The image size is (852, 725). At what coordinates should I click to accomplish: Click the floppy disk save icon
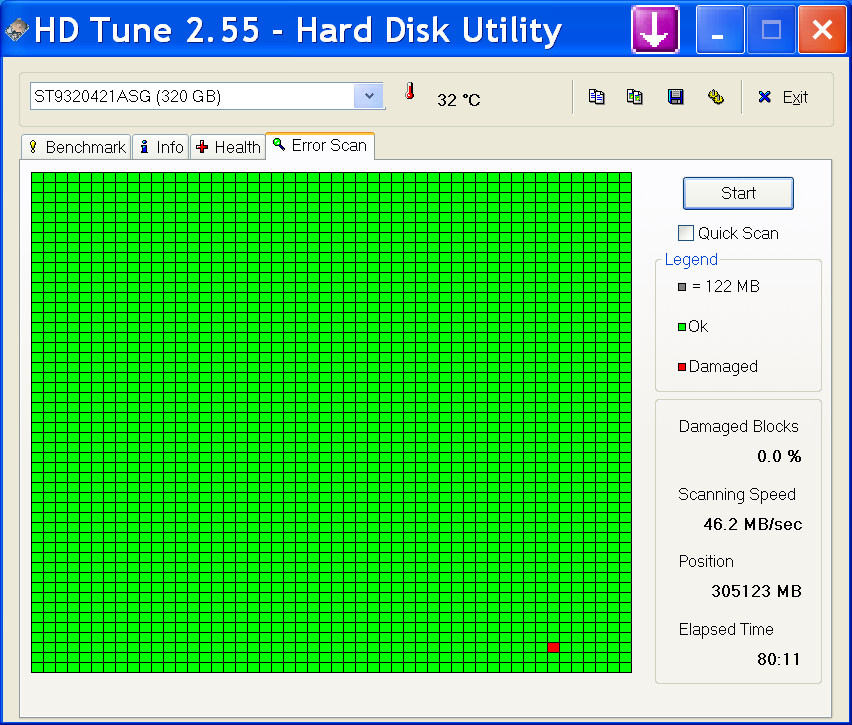coord(675,97)
